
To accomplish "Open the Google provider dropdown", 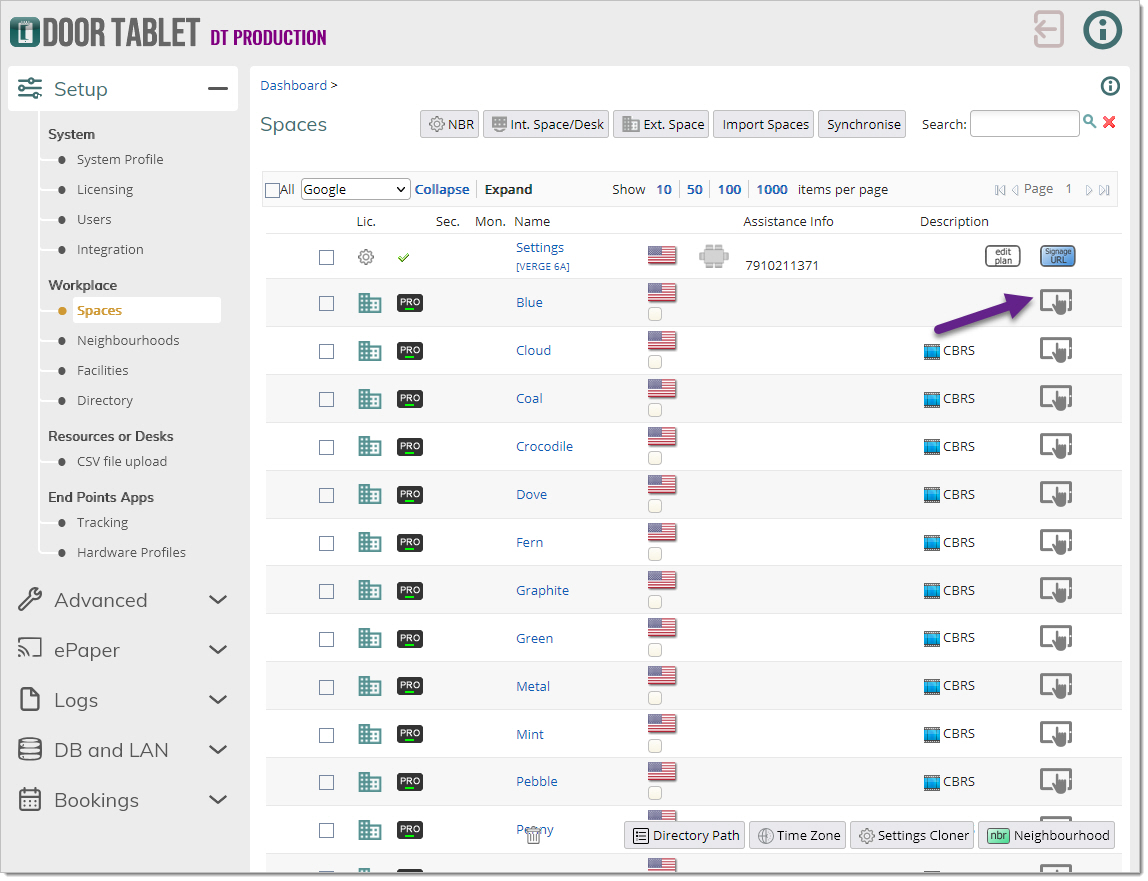I will click(355, 189).
